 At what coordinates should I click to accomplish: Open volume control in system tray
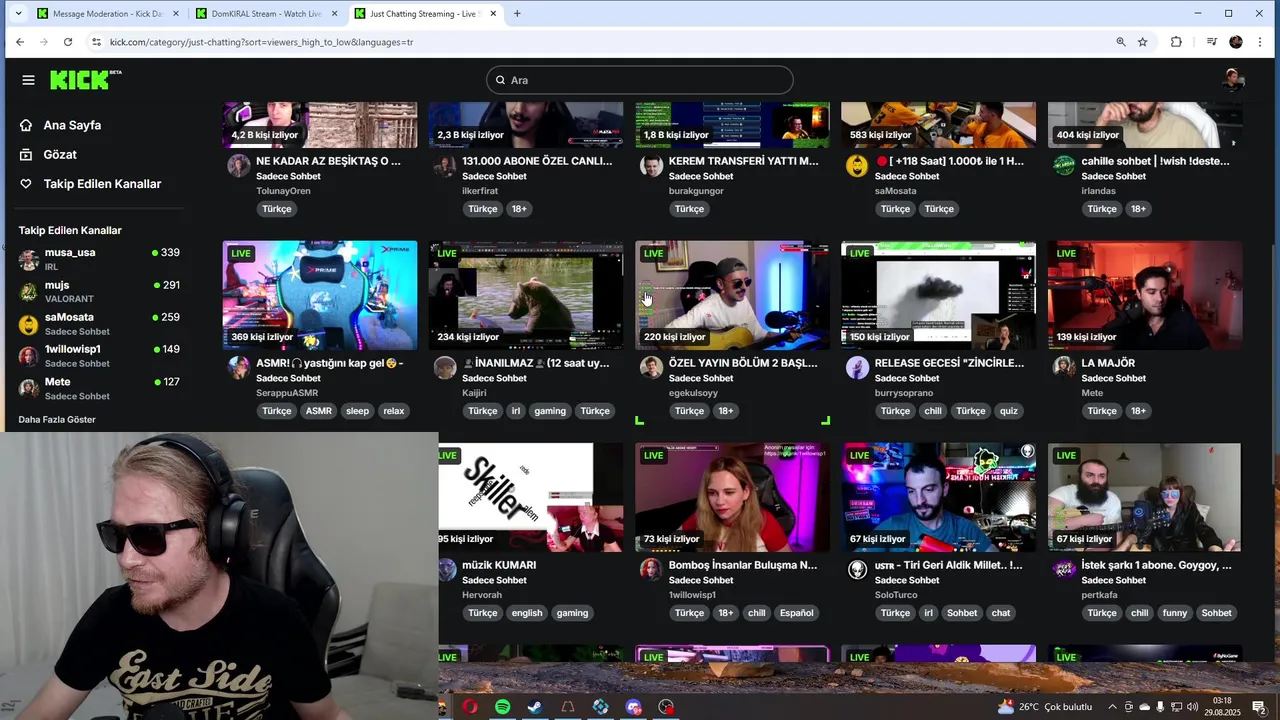point(1192,707)
